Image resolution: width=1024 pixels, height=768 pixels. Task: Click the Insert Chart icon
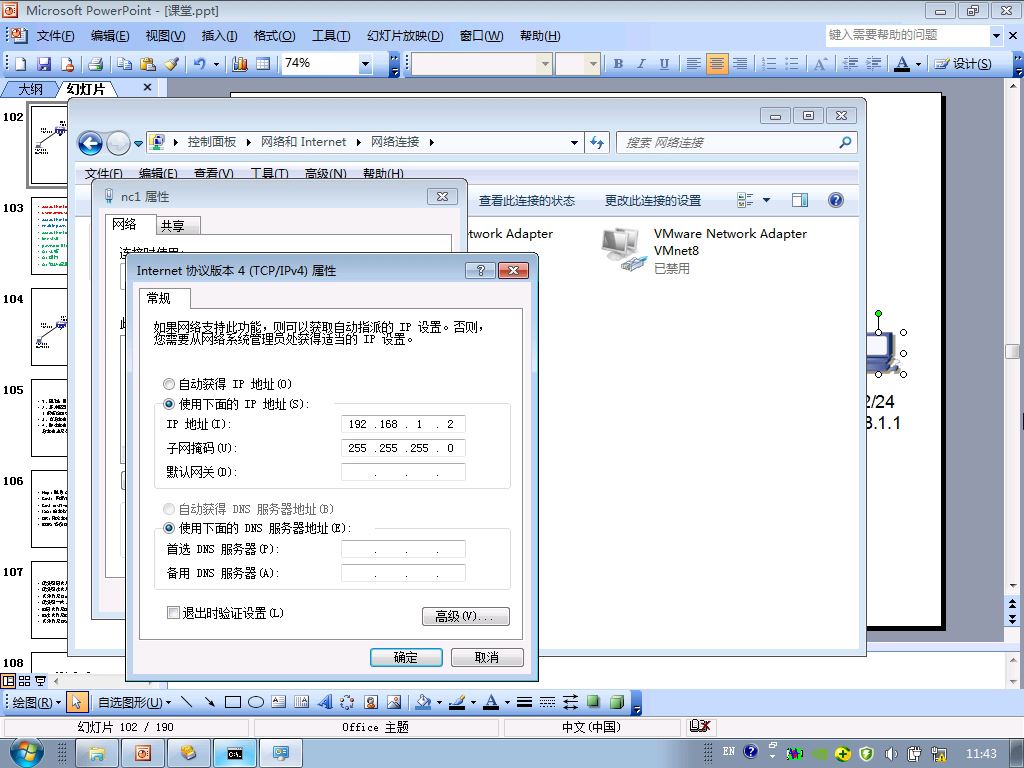[240, 63]
